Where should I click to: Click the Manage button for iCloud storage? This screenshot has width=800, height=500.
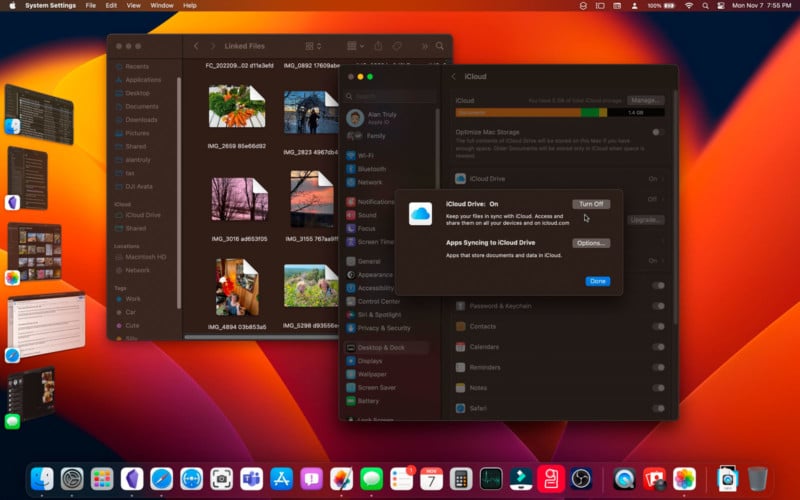[645, 101]
